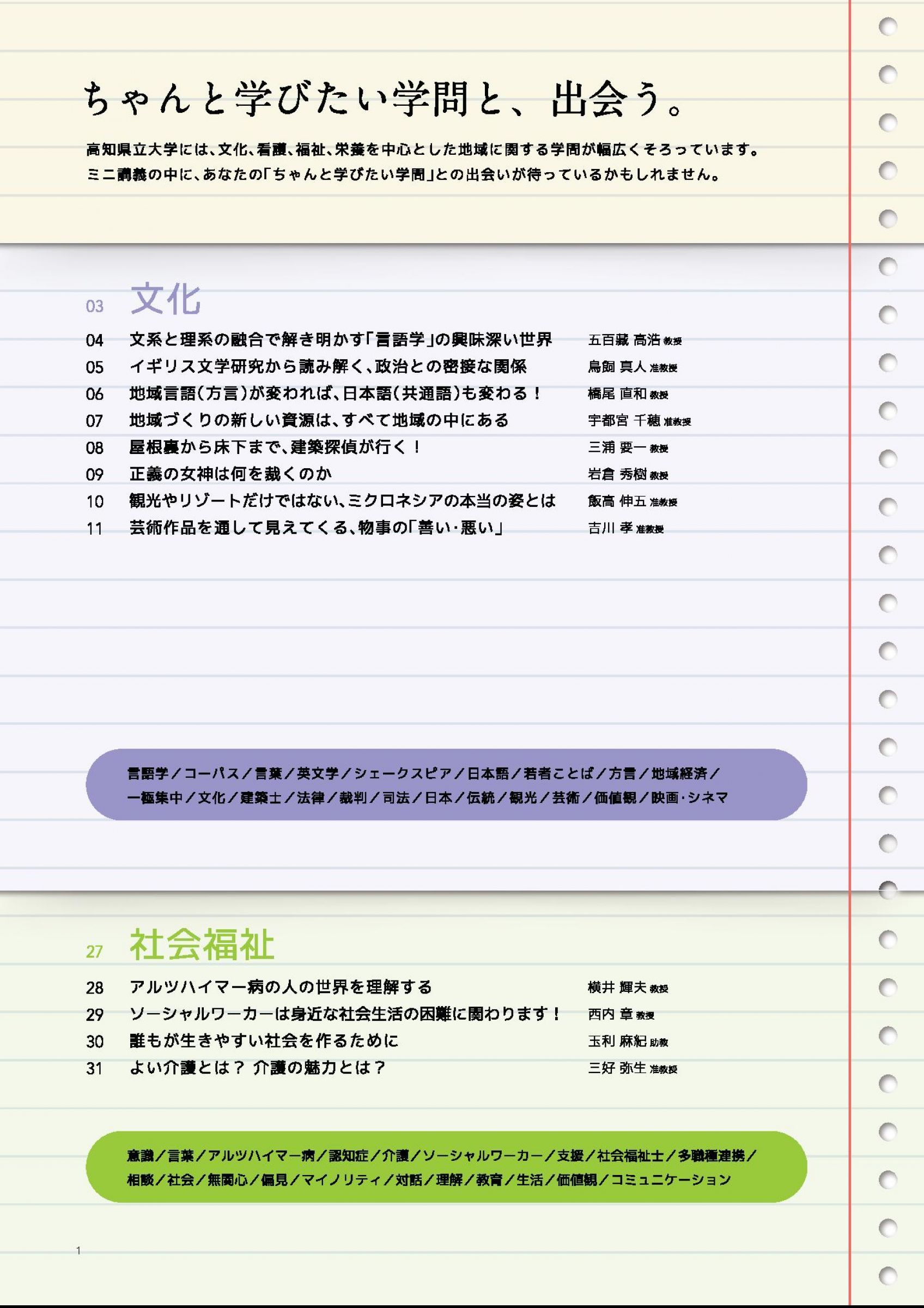924x1308 pixels.
Task: Click page number '08' in the contents
Action: (x=94, y=448)
